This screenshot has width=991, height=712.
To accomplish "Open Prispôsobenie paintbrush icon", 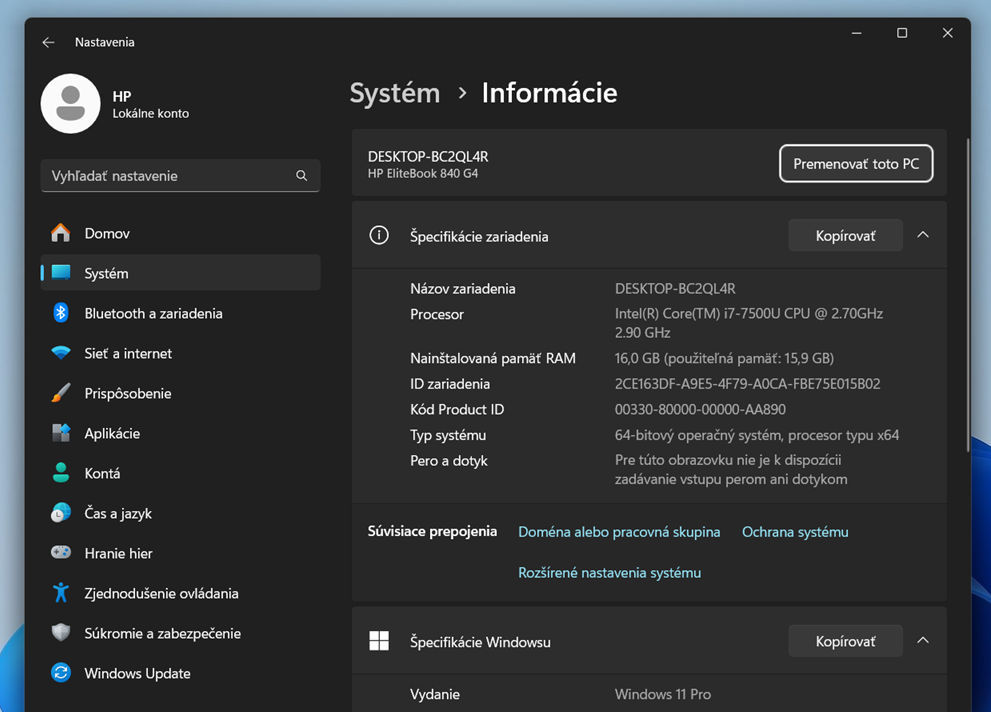I will point(61,393).
